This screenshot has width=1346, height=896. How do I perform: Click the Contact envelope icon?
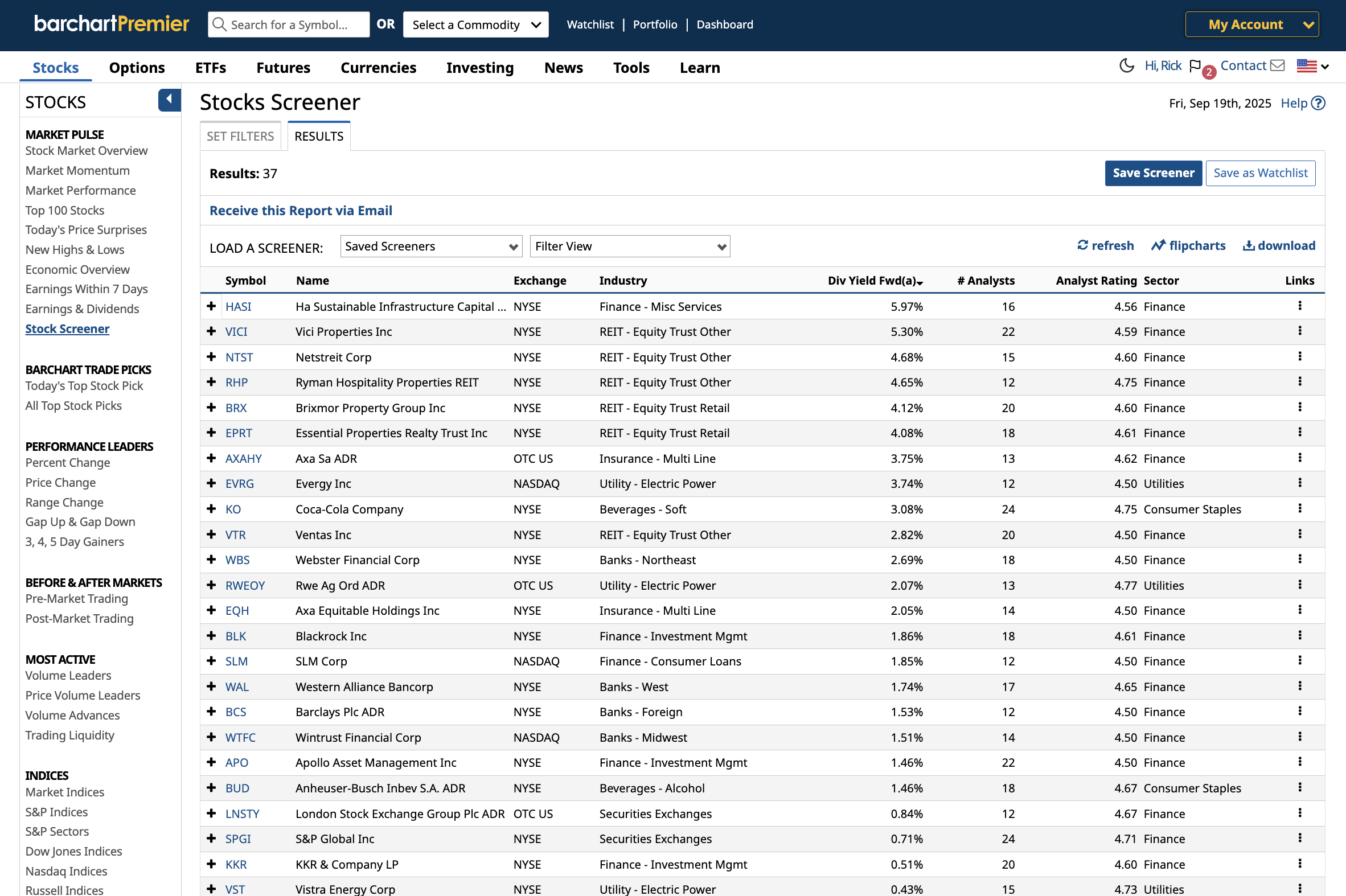click(x=1277, y=65)
